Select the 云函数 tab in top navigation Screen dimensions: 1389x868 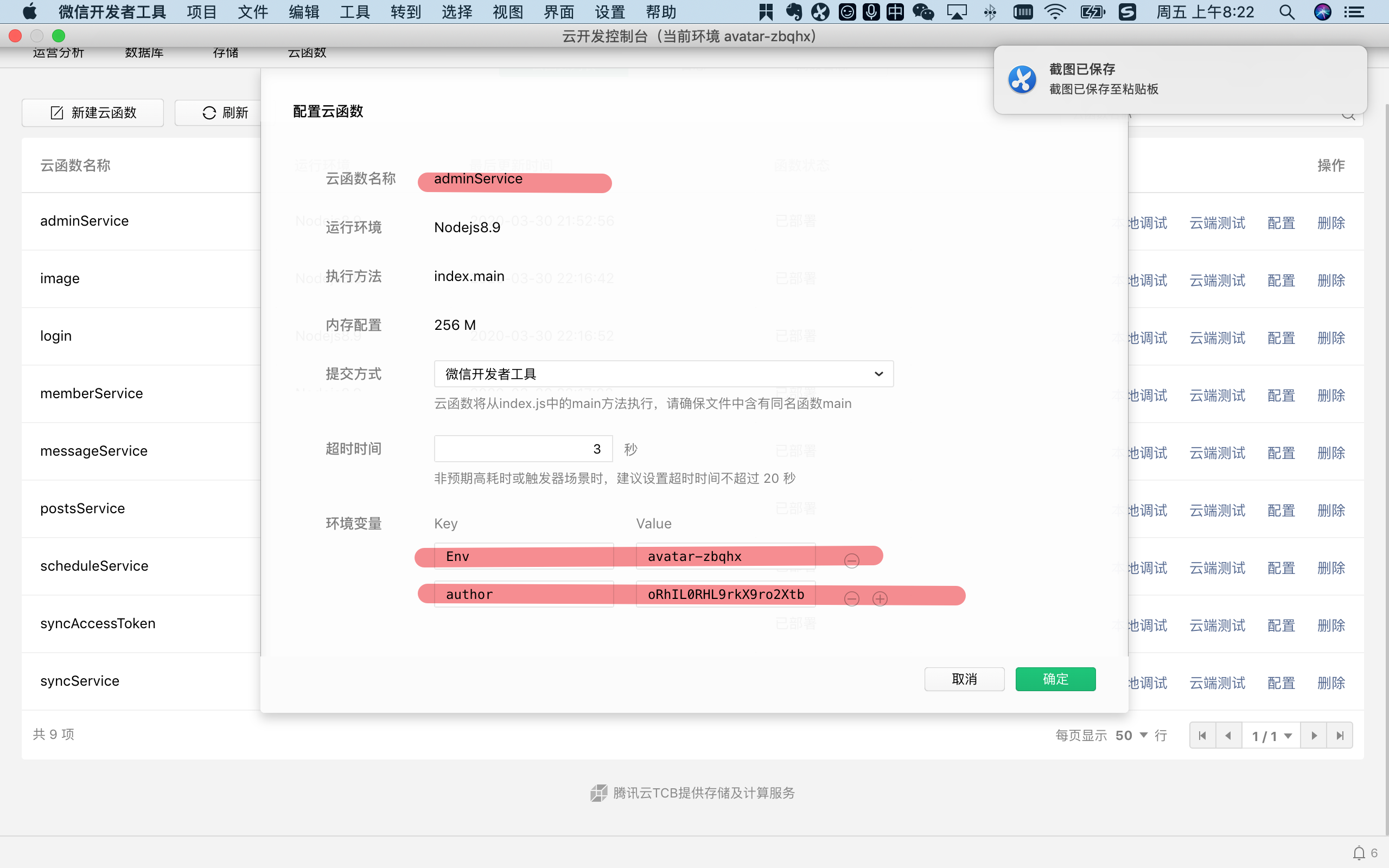306,53
